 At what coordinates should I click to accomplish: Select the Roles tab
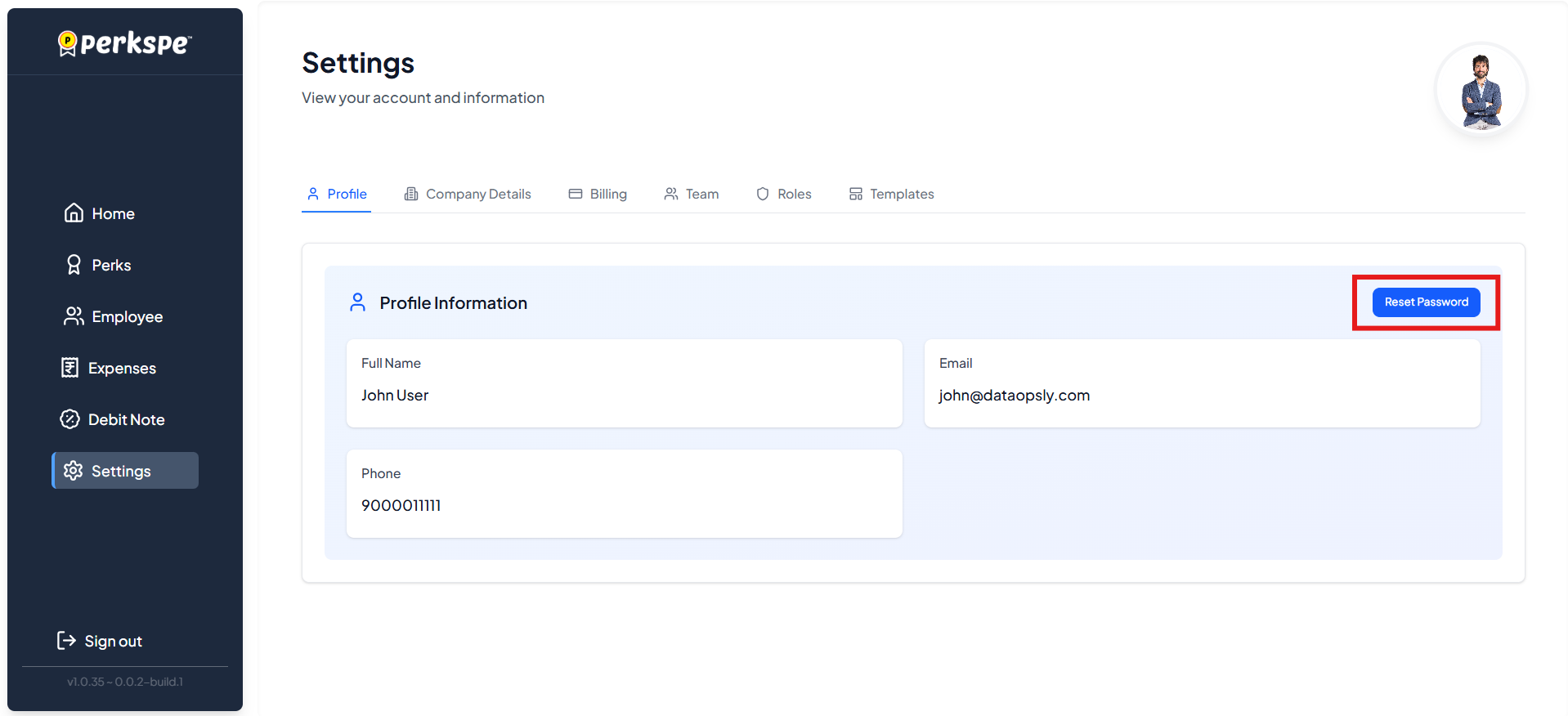784,194
